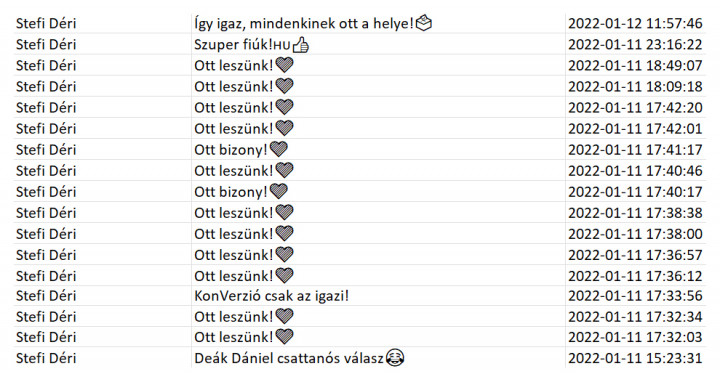Click the laughing emoji after csattanós válasz

point(395,358)
